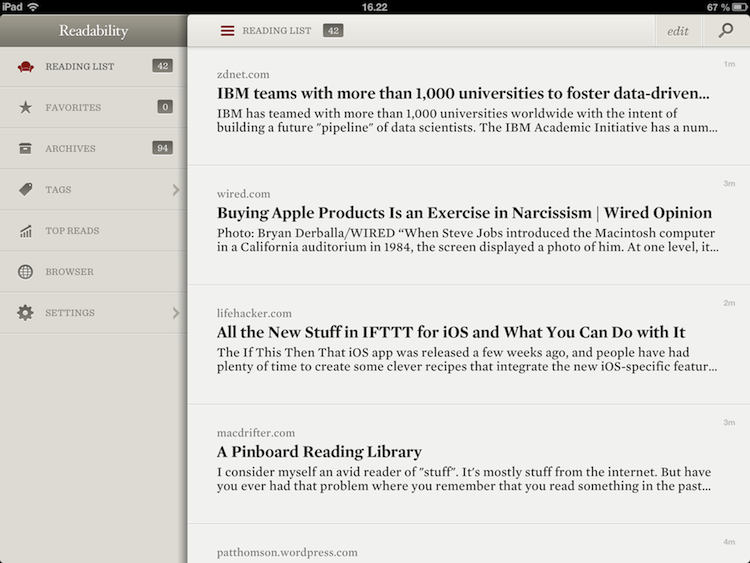Click the Top Reads chart icon

click(26, 231)
